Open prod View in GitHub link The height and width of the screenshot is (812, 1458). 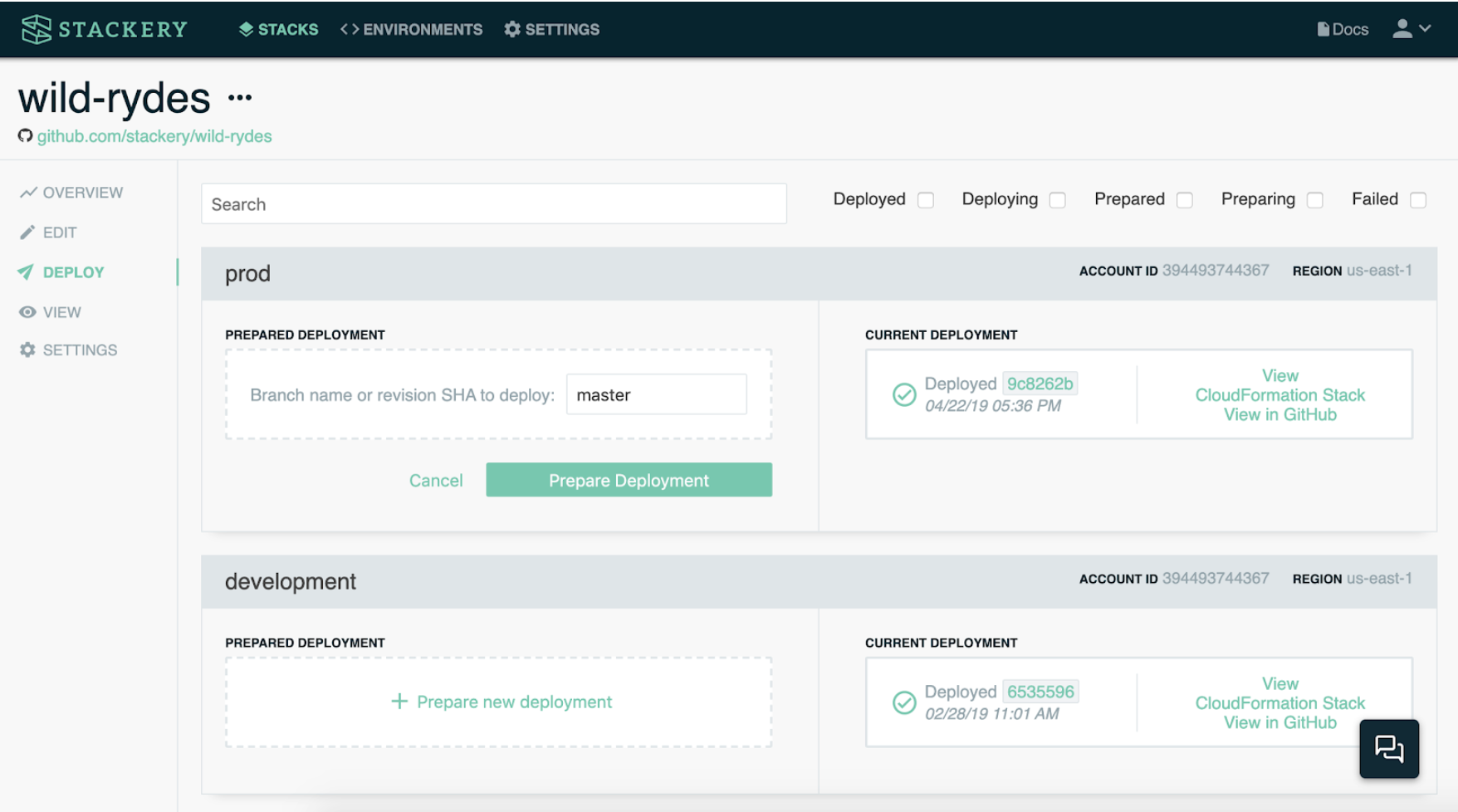tap(1280, 414)
